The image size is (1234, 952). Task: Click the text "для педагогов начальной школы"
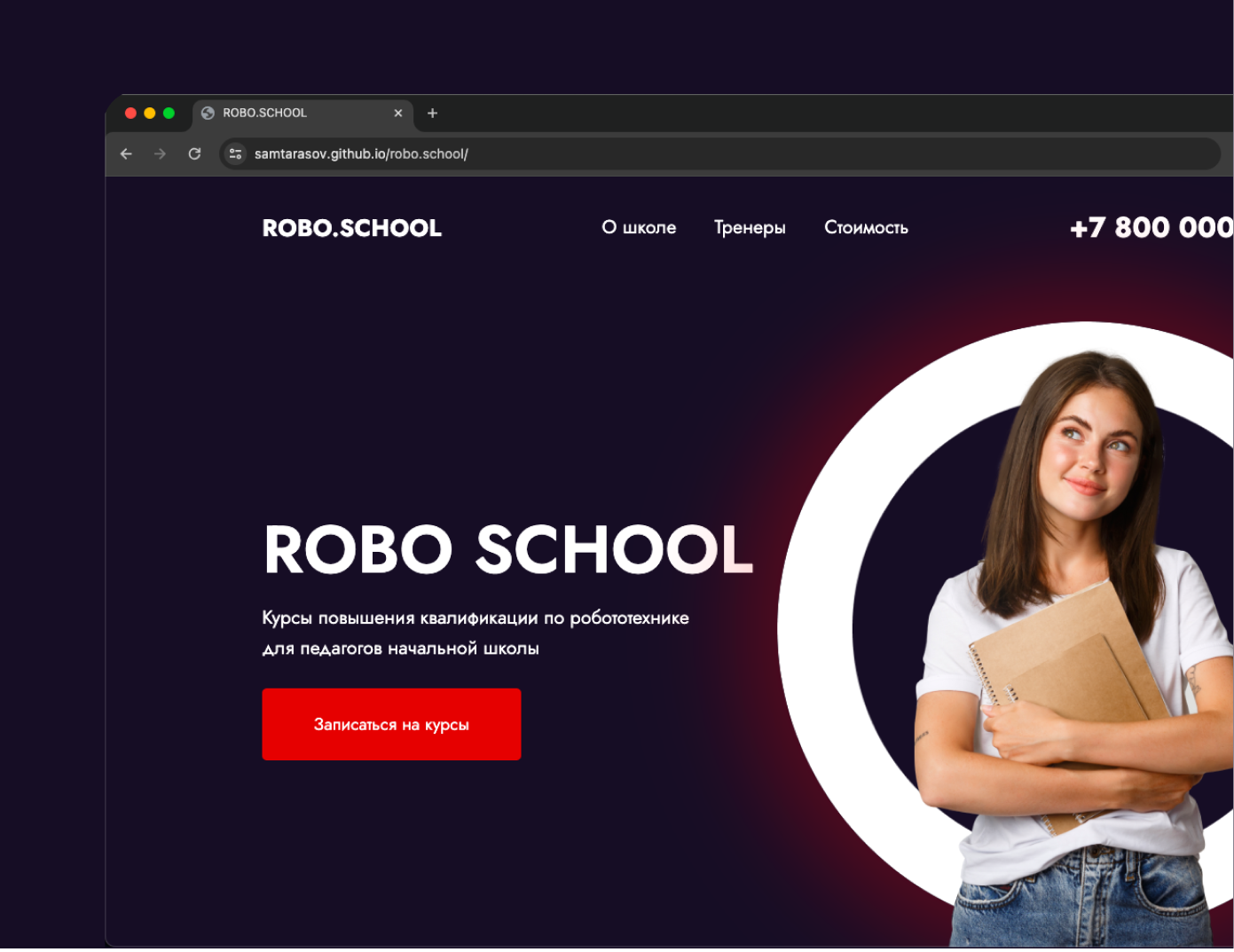click(x=401, y=649)
